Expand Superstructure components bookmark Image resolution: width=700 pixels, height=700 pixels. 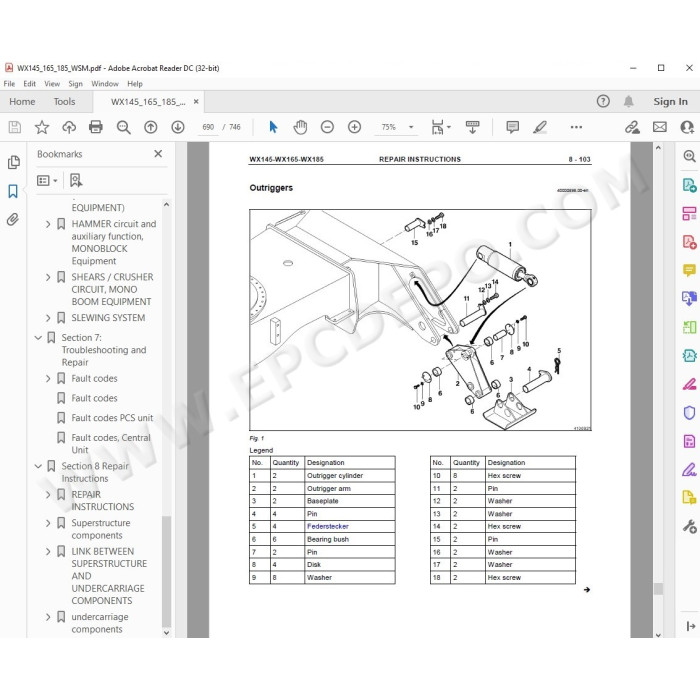(x=48, y=523)
